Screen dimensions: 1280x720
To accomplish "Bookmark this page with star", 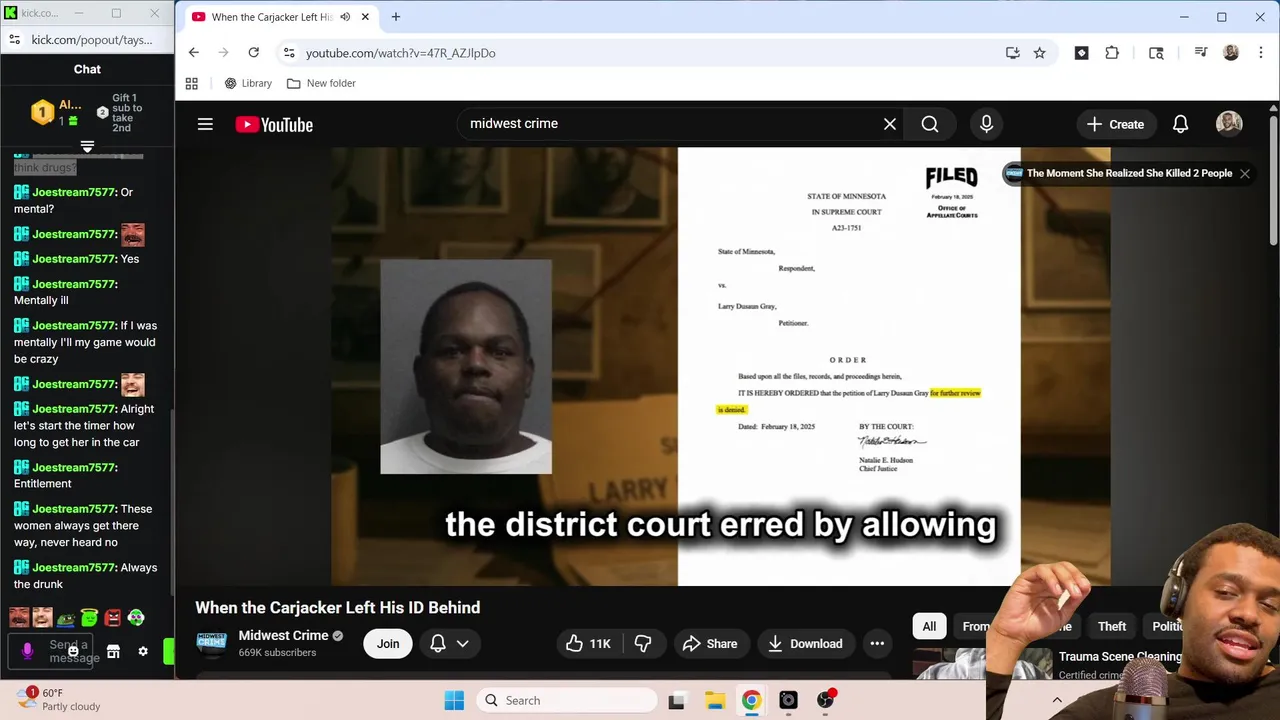I will (x=1040, y=53).
